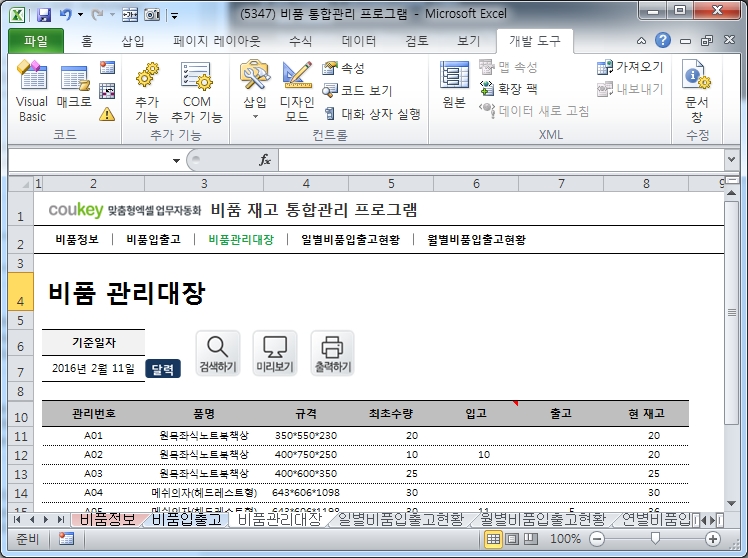The image size is (748, 558).
Task: Expand the formula bar chevron
Action: click(731, 159)
